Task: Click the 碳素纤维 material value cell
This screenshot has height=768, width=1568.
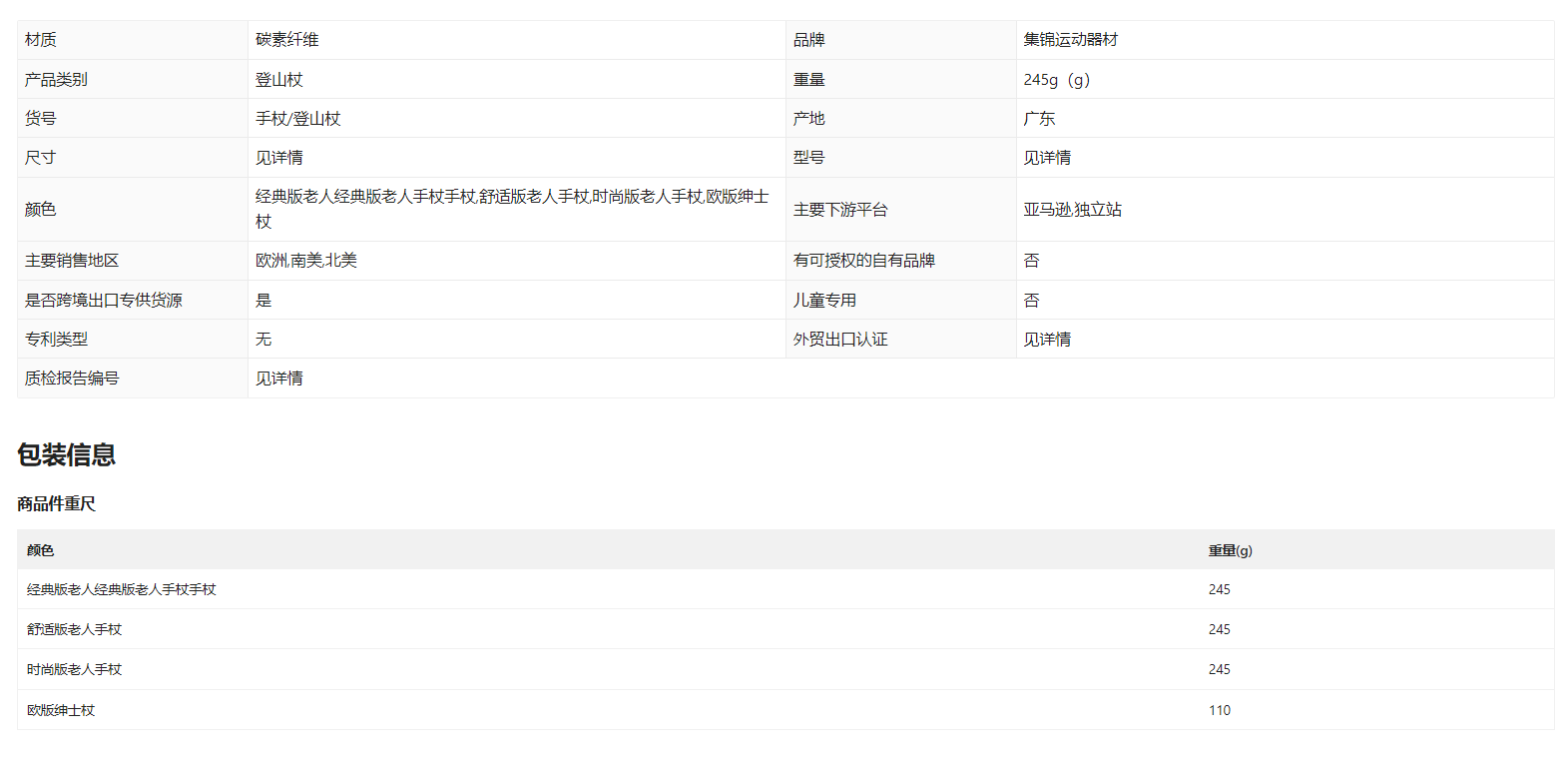Action: point(287,40)
